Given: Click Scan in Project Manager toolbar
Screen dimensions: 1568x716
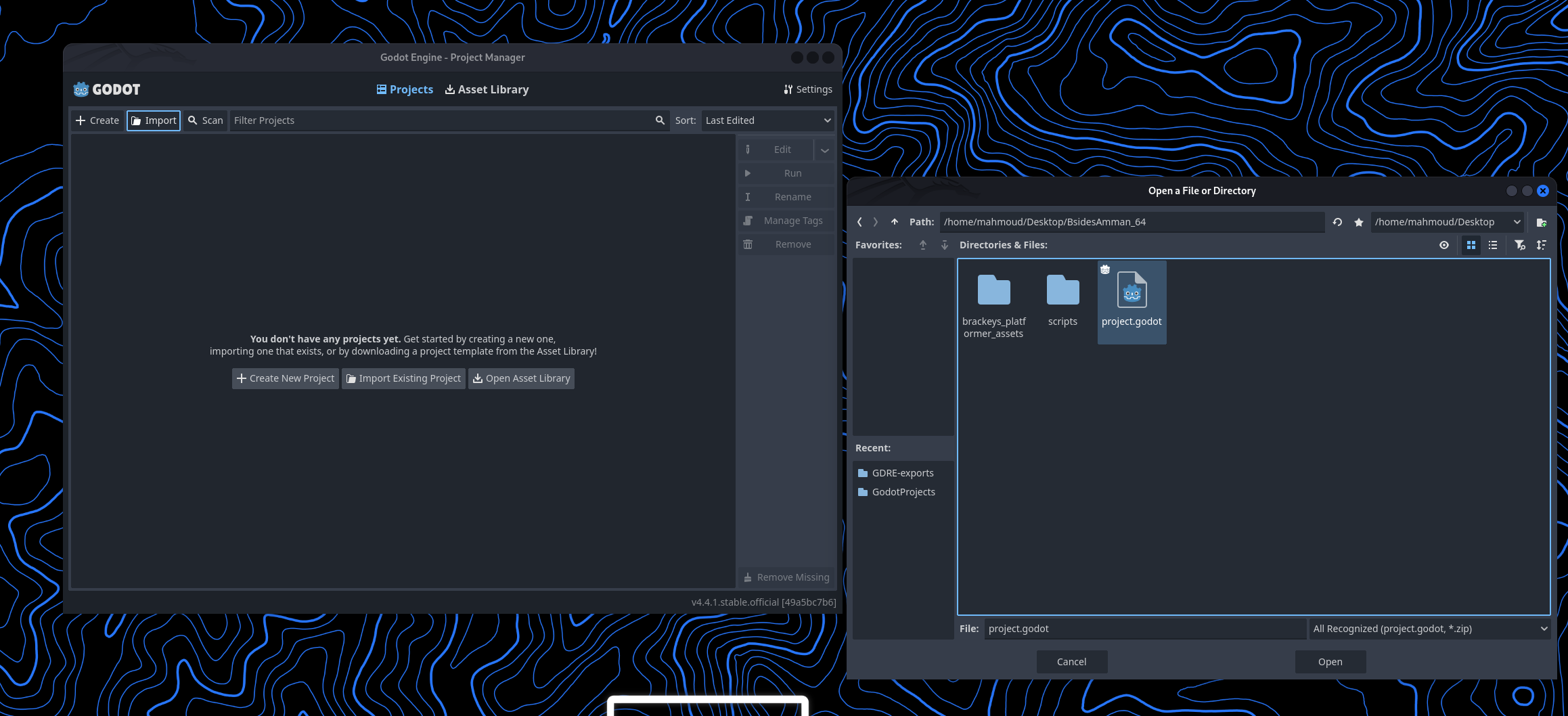Looking at the screenshot, I should 205,120.
